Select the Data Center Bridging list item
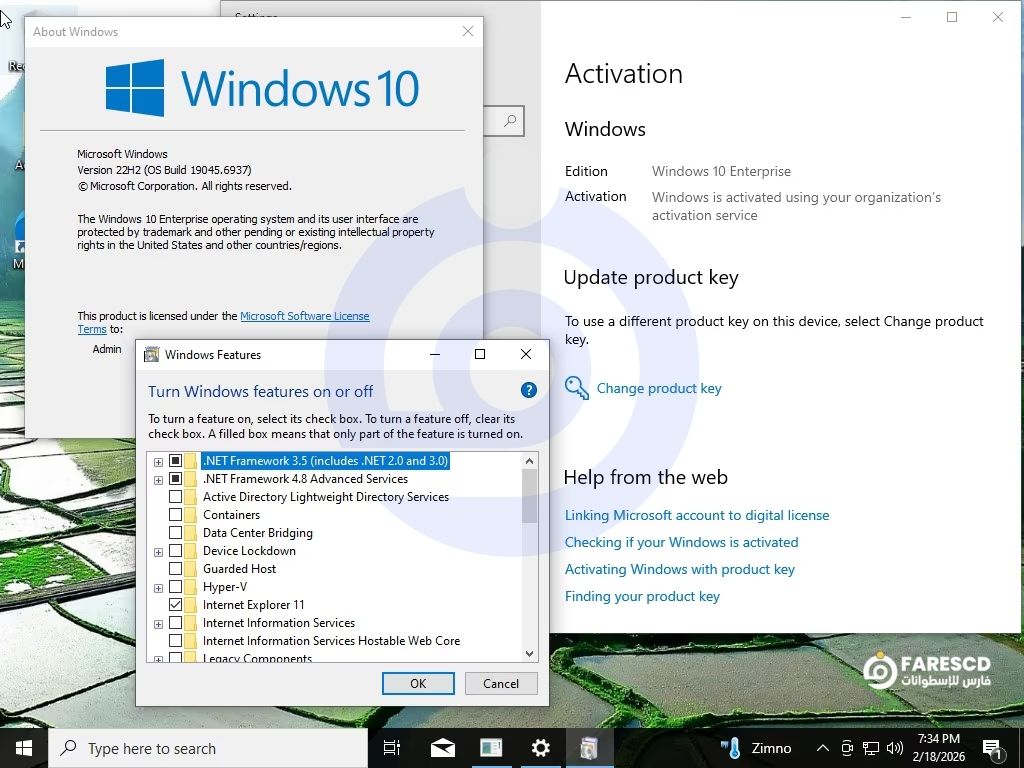 (x=257, y=533)
